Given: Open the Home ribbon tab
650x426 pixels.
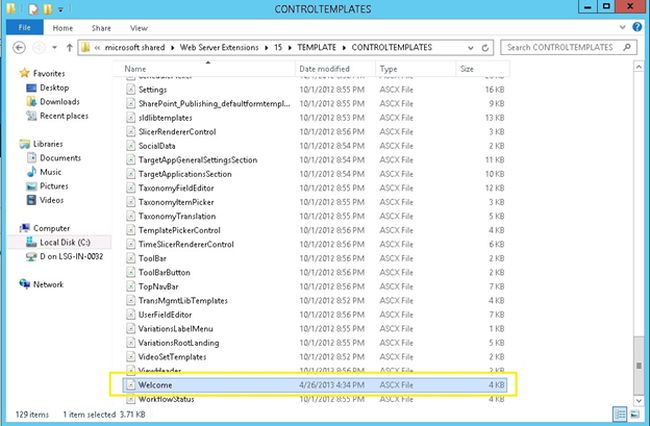Looking at the screenshot, I should [x=63, y=28].
